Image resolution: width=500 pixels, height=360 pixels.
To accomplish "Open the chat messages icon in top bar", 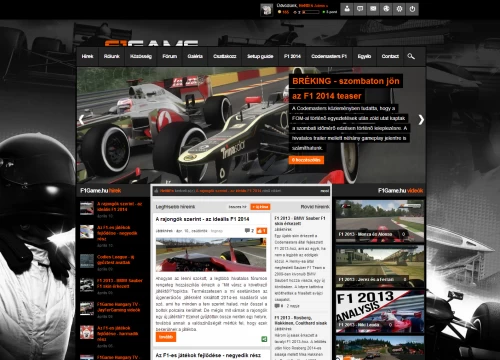I will pos(360,9).
